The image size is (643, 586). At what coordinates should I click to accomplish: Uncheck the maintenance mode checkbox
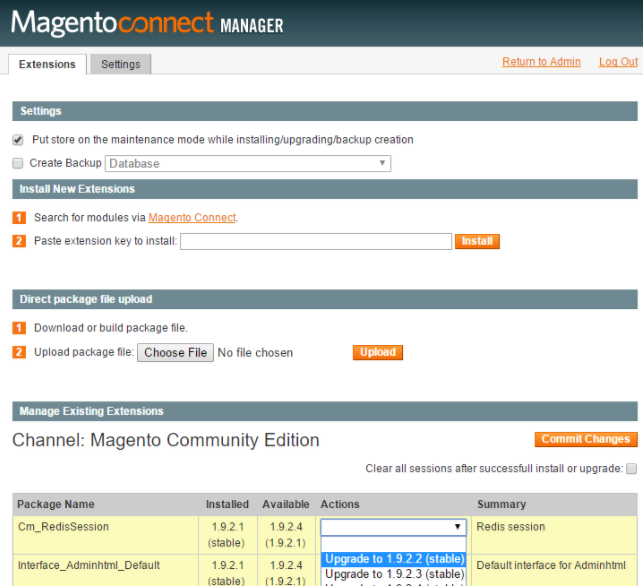(18, 140)
